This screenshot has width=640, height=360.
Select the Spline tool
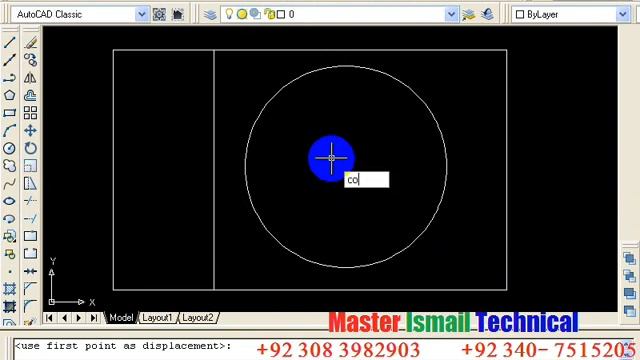click(10, 184)
